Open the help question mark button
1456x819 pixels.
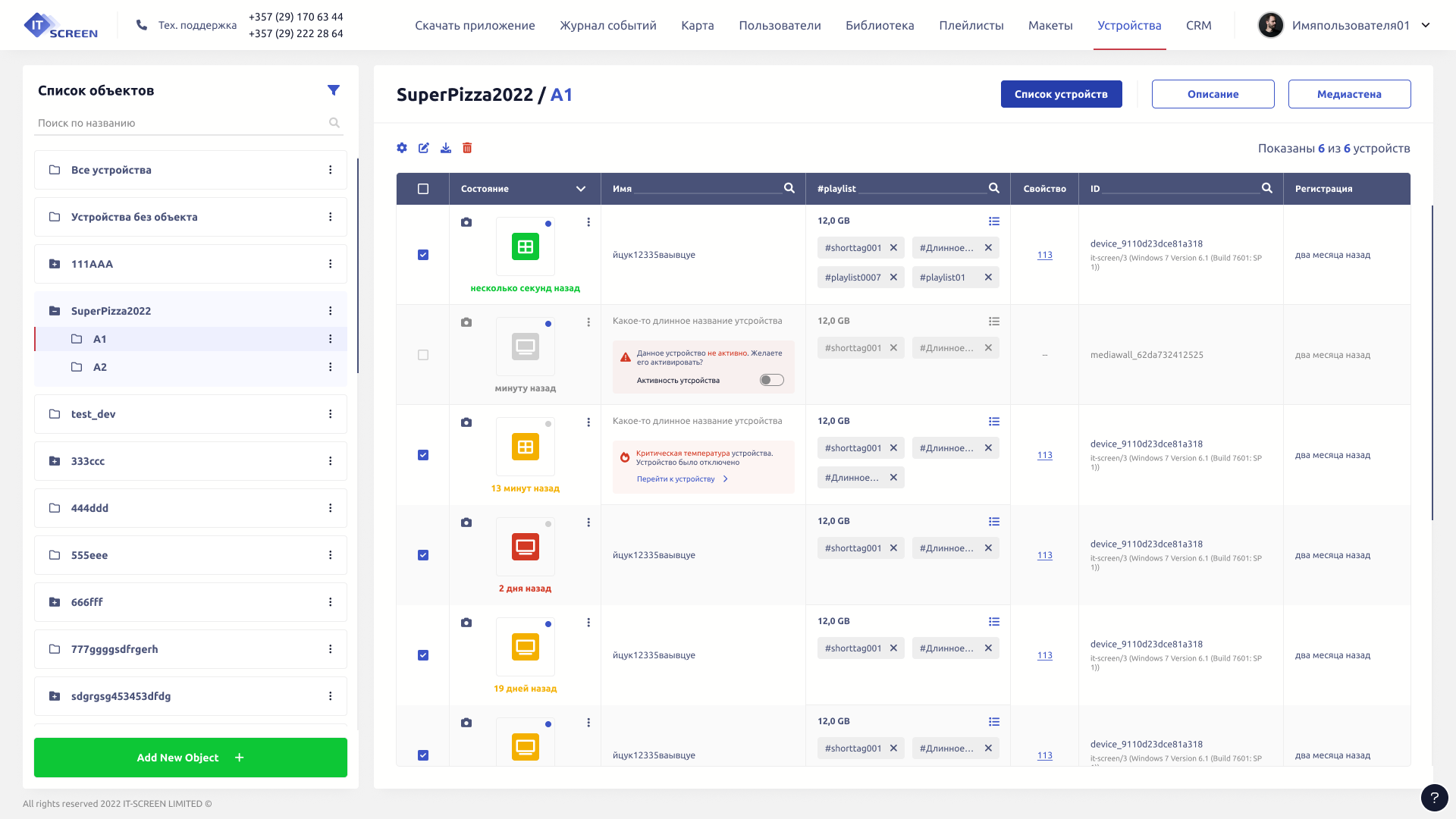coord(1434,798)
